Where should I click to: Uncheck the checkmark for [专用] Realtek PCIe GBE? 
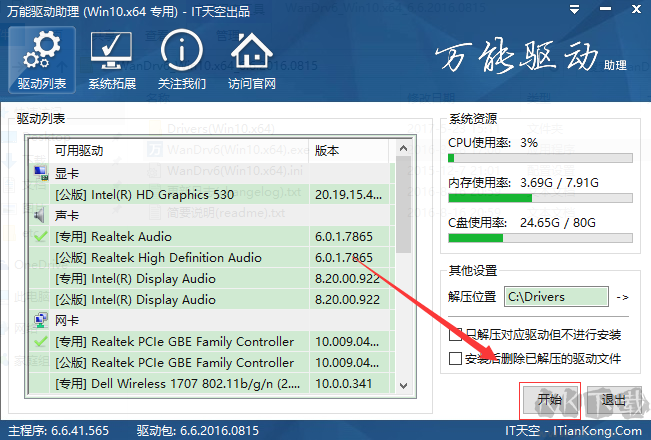[40, 341]
